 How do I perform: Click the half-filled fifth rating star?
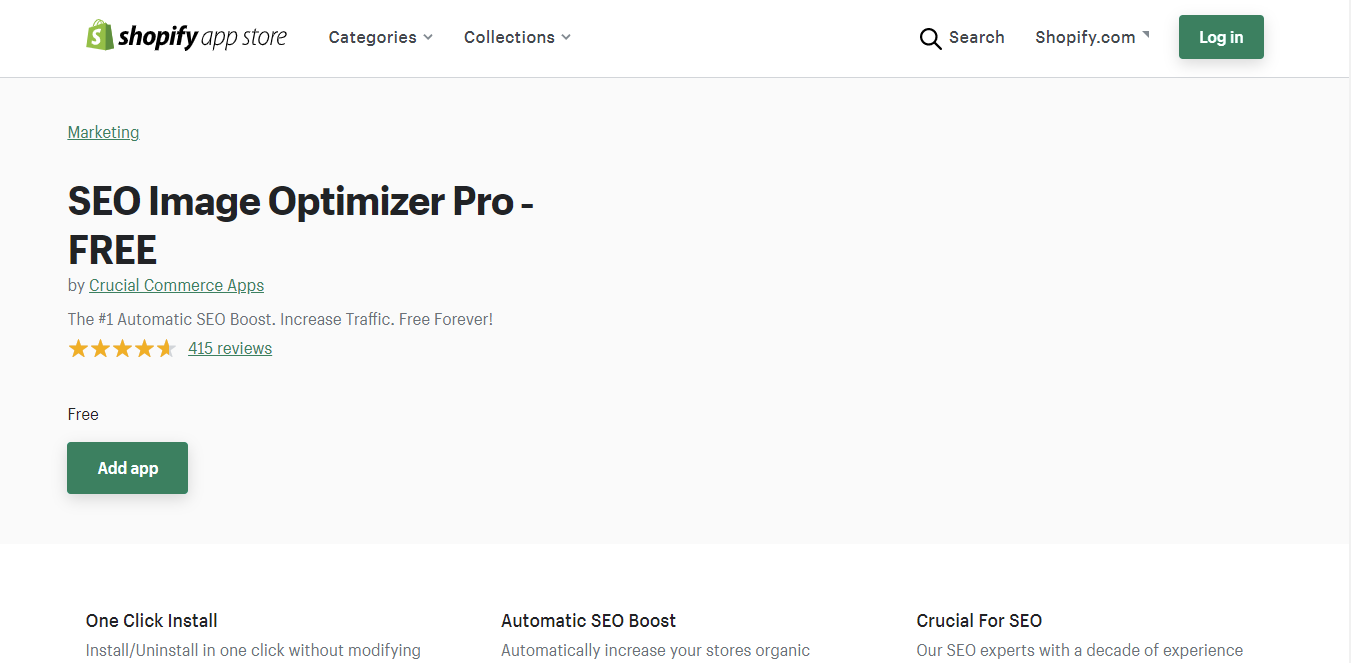click(x=166, y=349)
